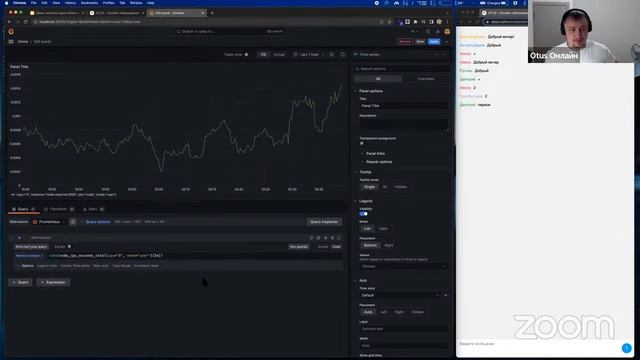
Task: Click the Home breadcrumb link
Action: point(23,42)
